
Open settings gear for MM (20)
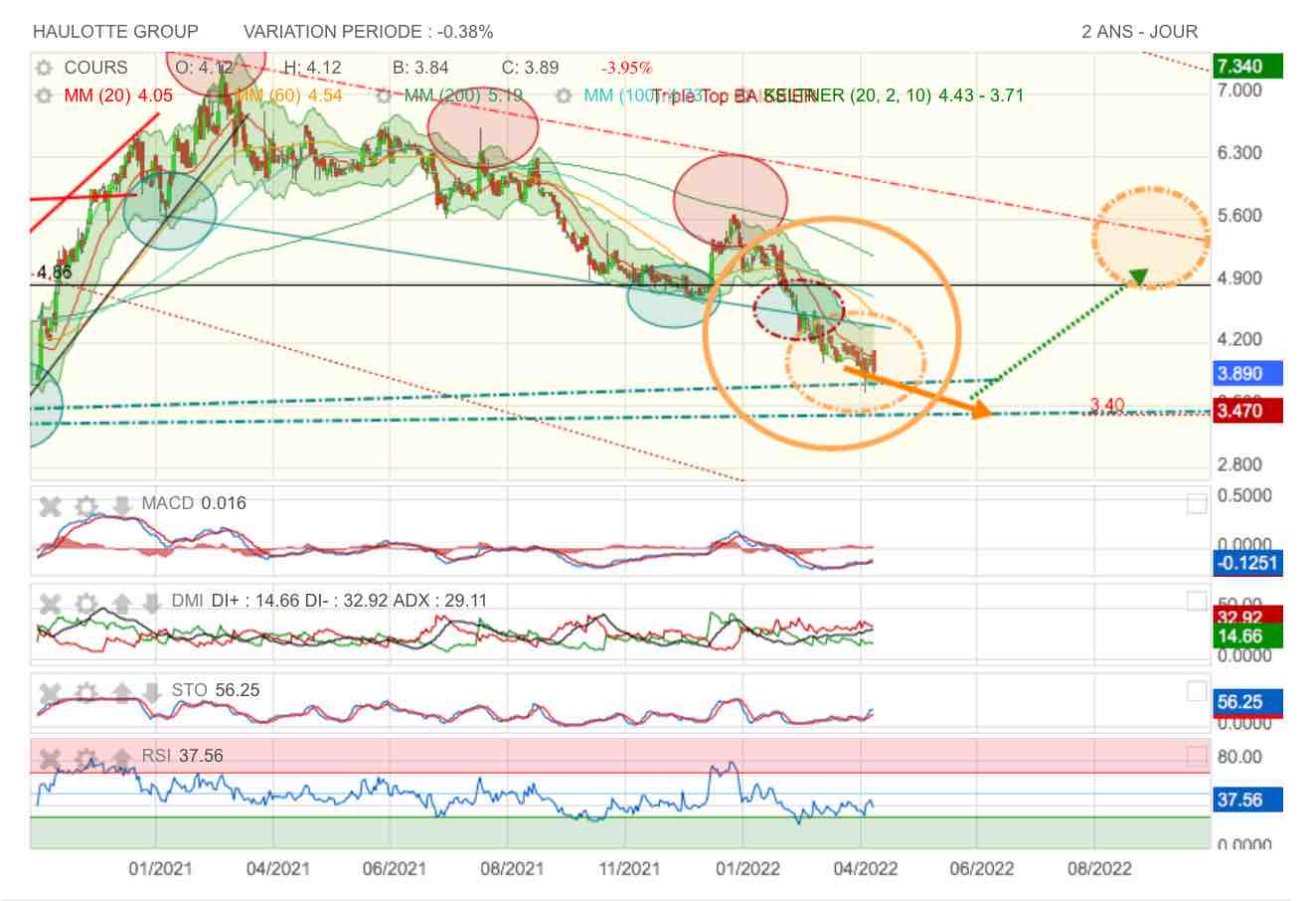43,95
